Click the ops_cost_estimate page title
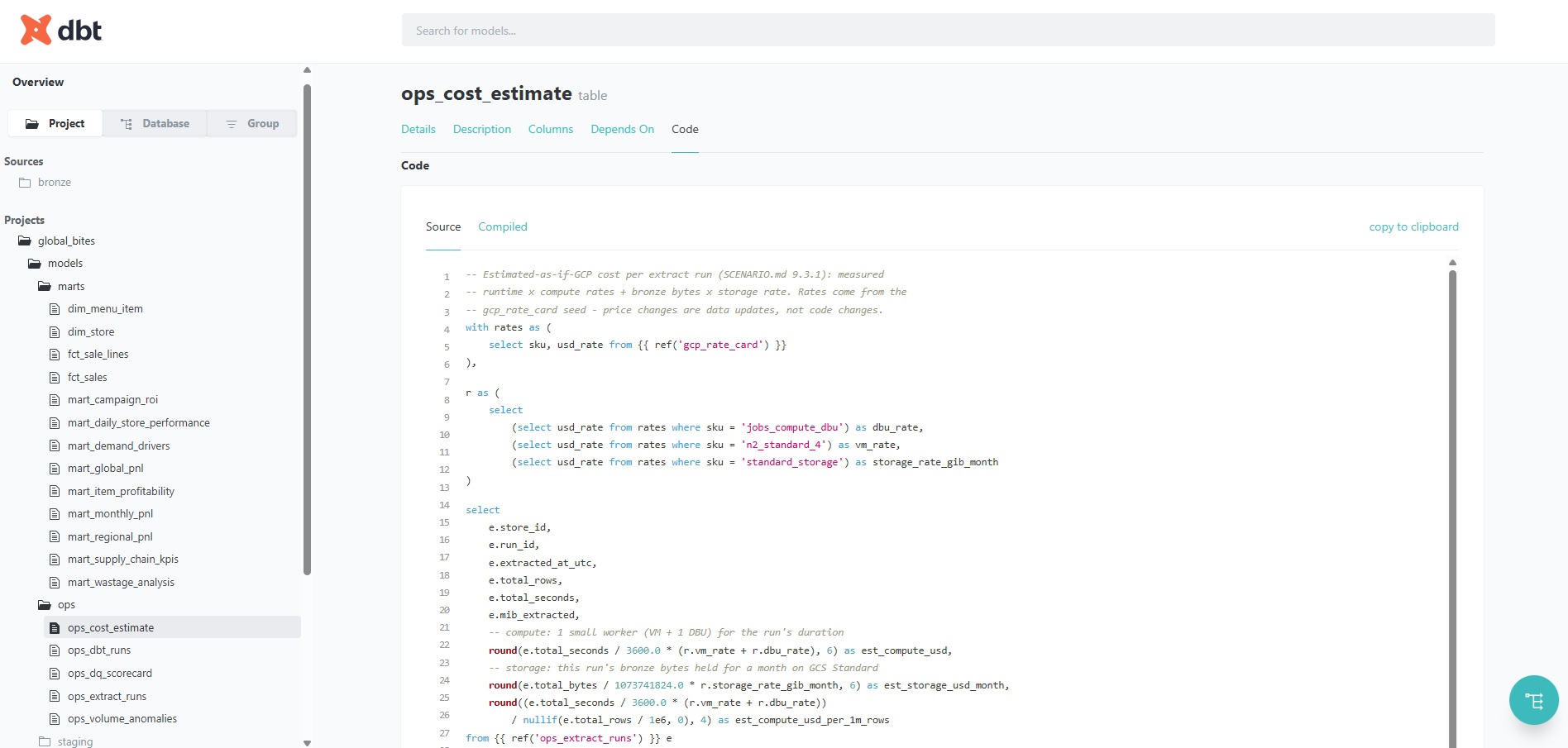 click(x=486, y=93)
